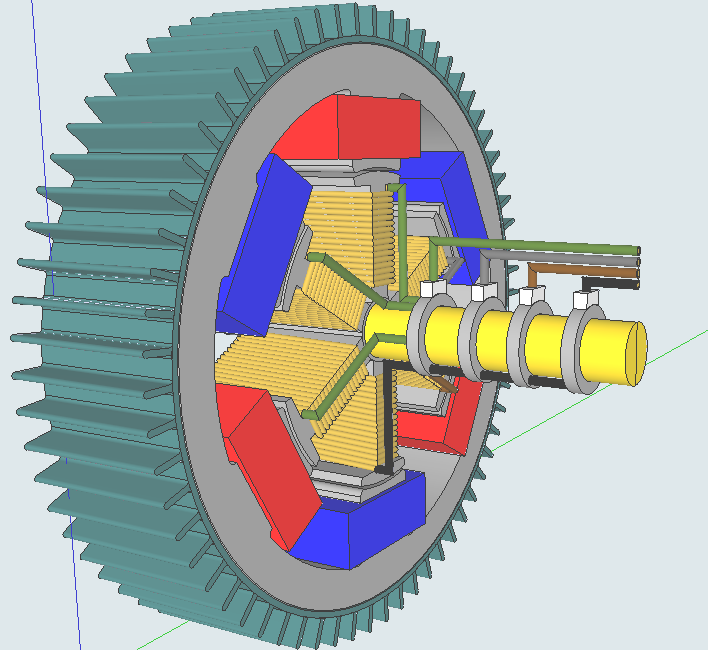Screen dimensions: 708x650
Task: Click the yellow shaft end face
Action: point(634,354)
